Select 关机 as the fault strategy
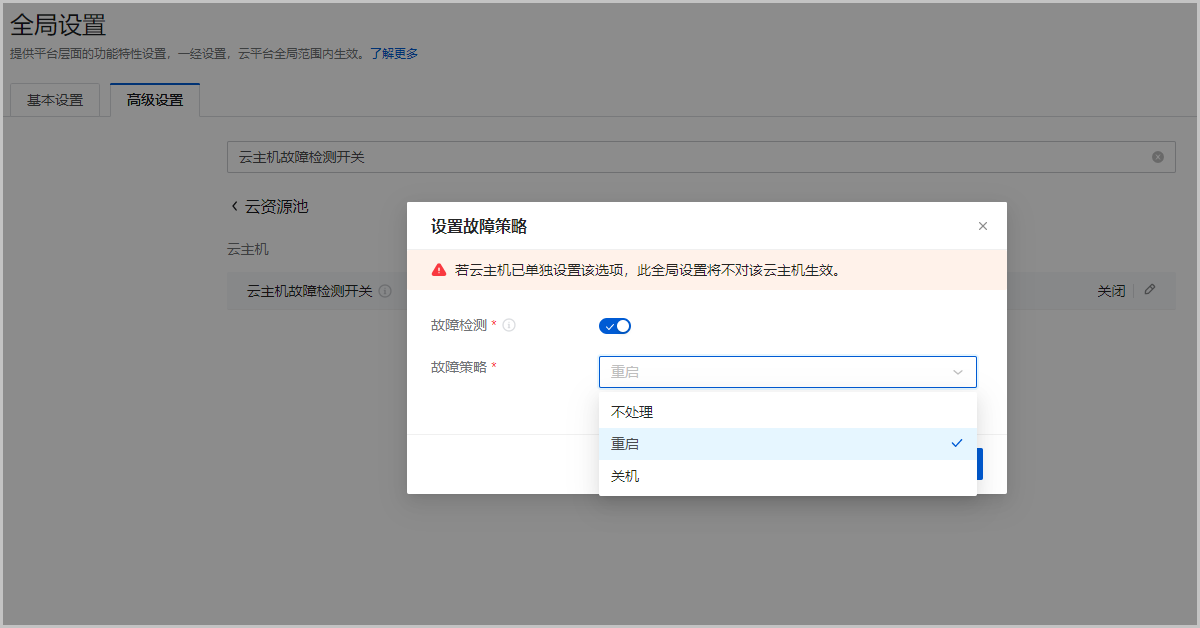 point(625,476)
